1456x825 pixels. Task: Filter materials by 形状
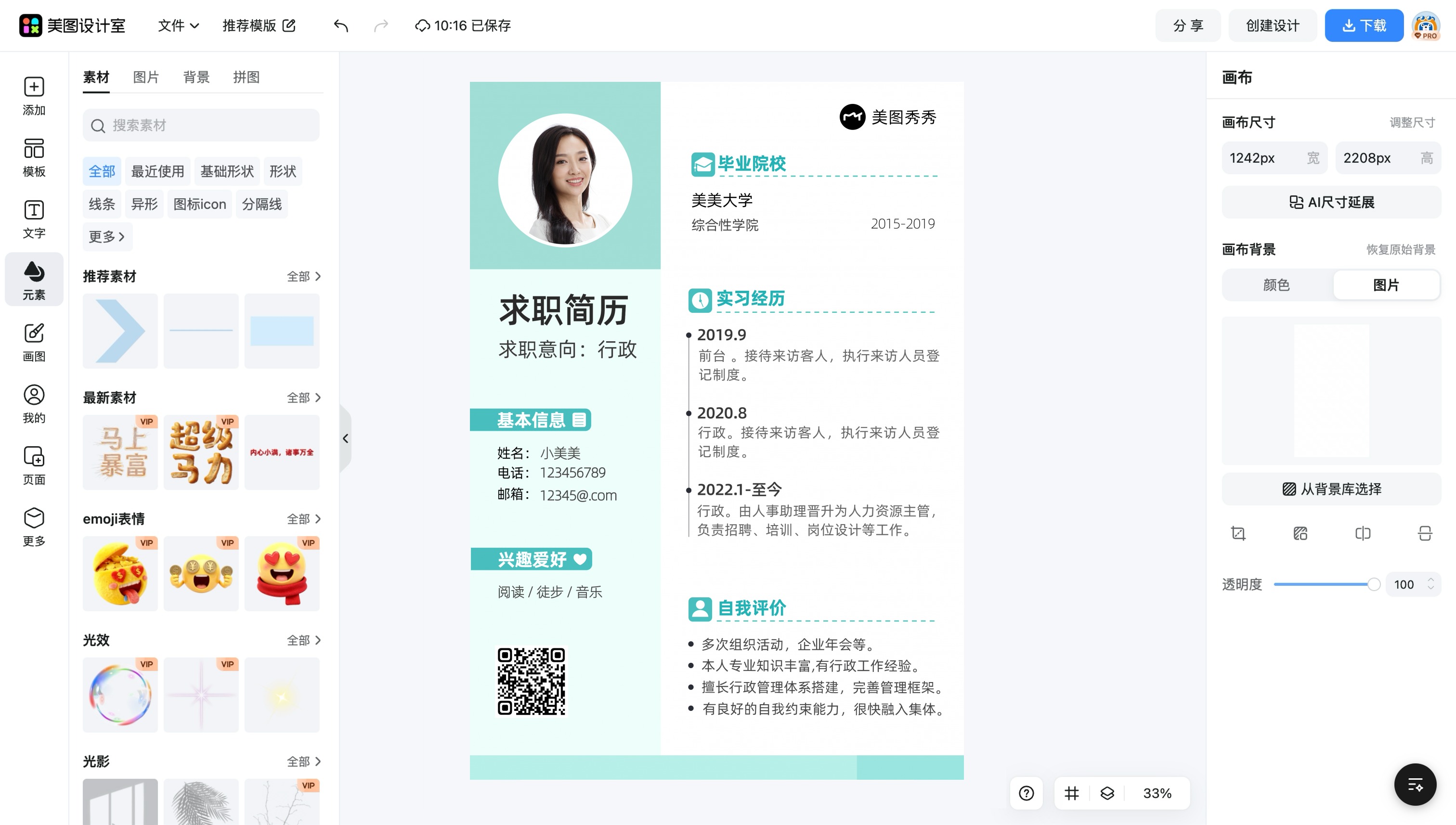point(283,172)
